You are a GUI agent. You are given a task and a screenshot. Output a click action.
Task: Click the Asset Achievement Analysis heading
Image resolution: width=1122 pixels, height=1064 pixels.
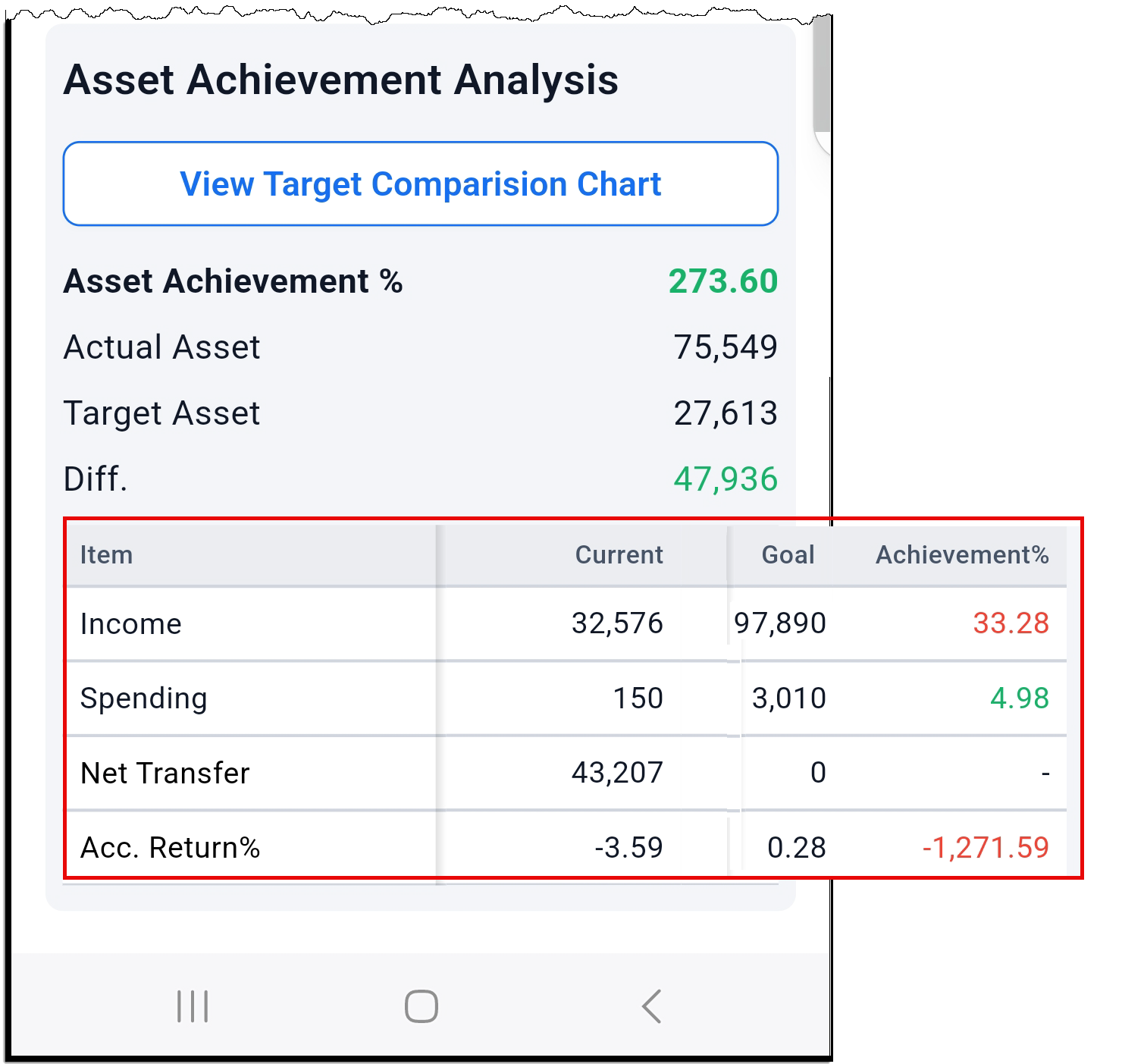pos(341,79)
